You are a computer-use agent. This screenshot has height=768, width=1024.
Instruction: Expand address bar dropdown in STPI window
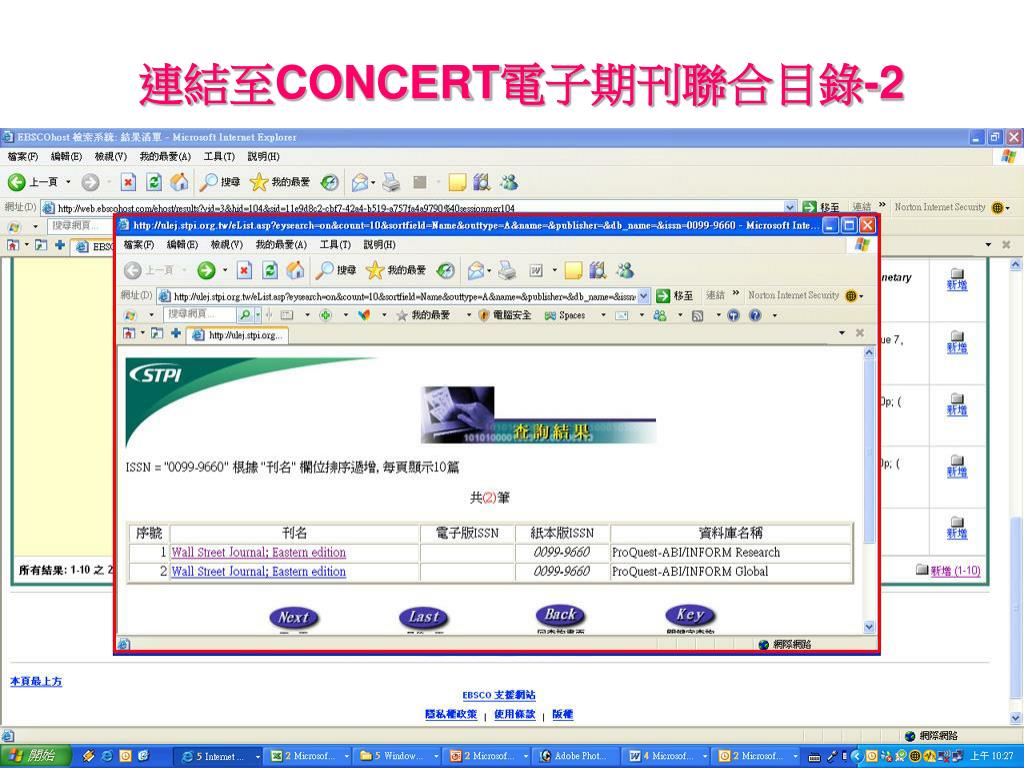pyautogui.click(x=644, y=296)
